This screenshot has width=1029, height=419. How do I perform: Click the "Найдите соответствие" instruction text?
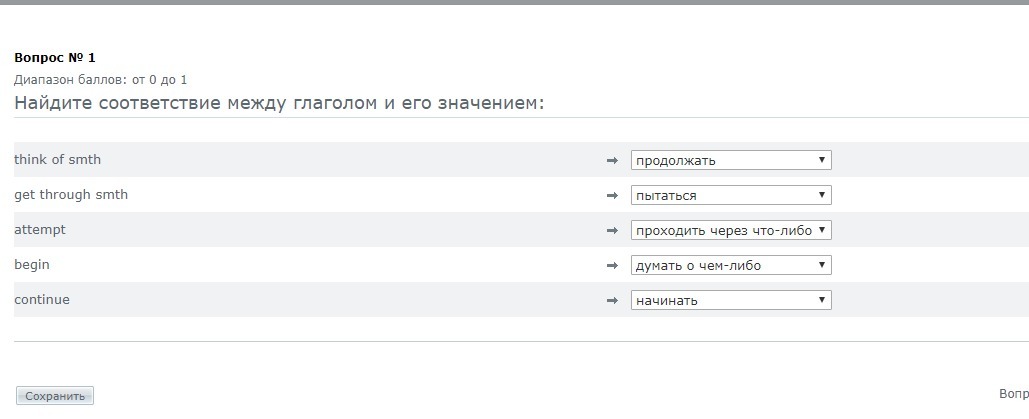click(279, 103)
